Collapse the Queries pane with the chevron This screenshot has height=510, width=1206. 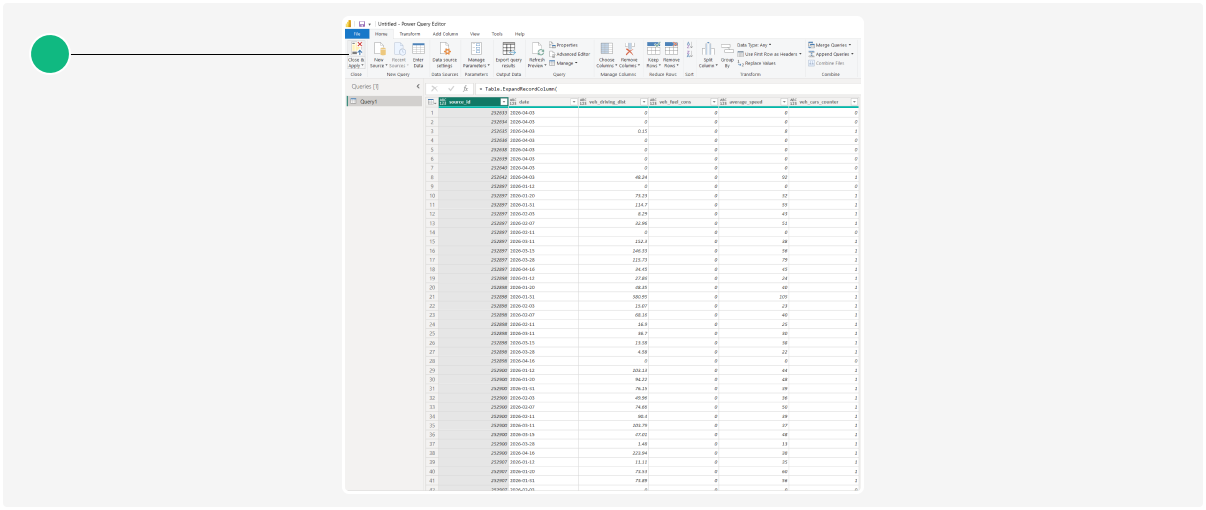tap(418, 86)
